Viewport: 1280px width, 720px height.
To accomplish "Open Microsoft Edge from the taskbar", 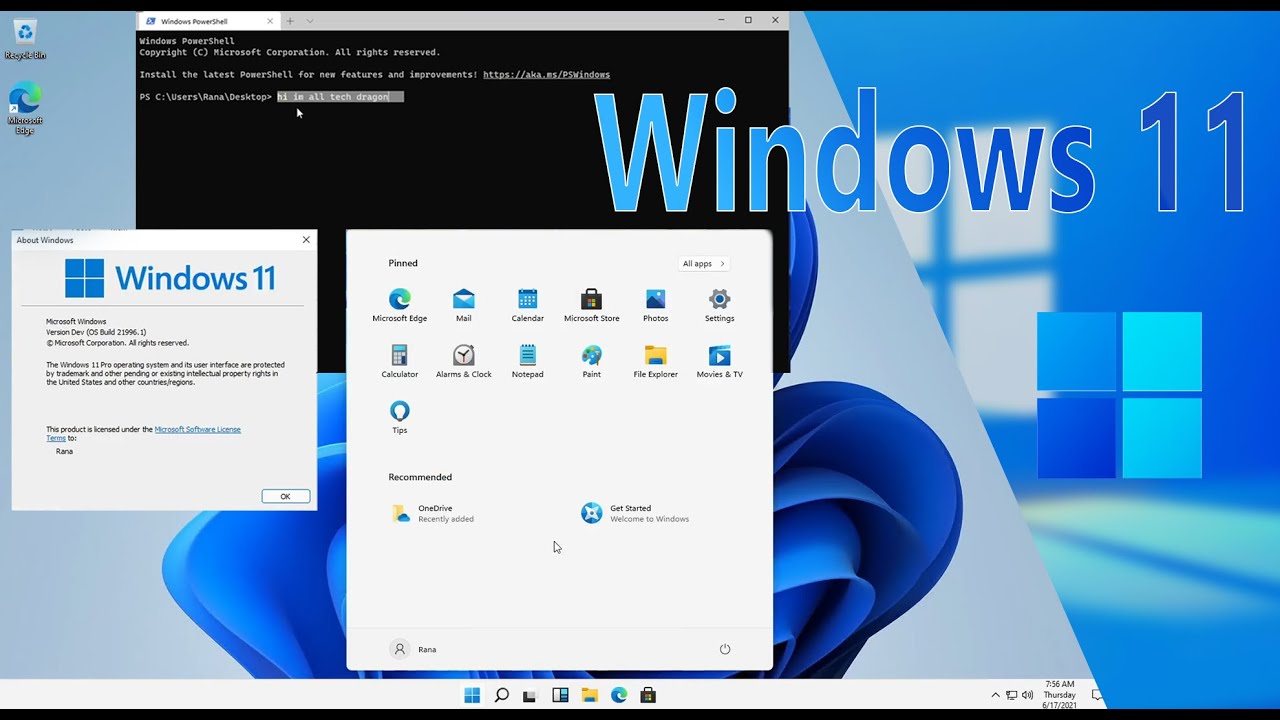I will tap(619, 695).
